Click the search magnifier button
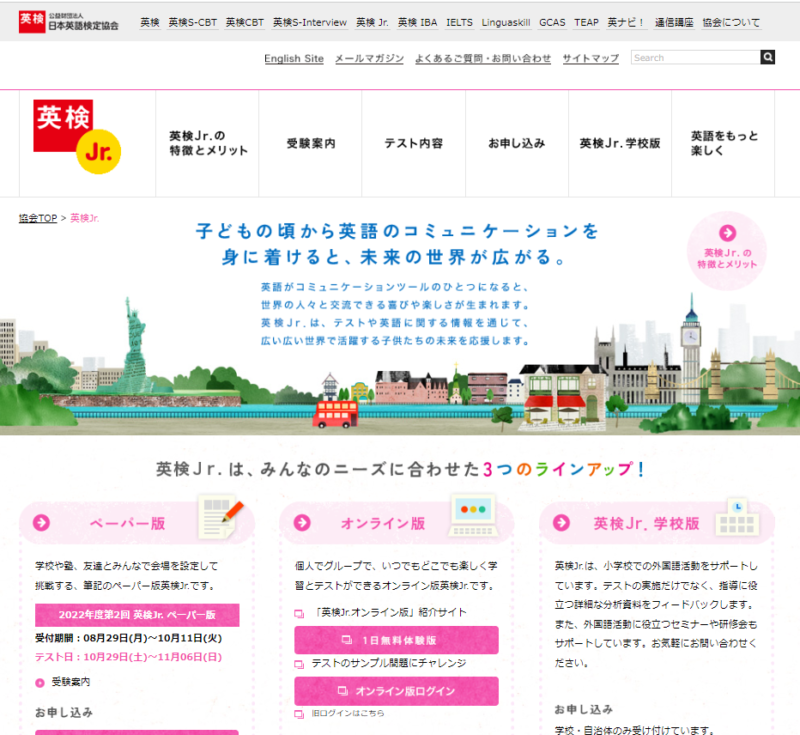The width and height of the screenshot is (800, 735). 767,57
